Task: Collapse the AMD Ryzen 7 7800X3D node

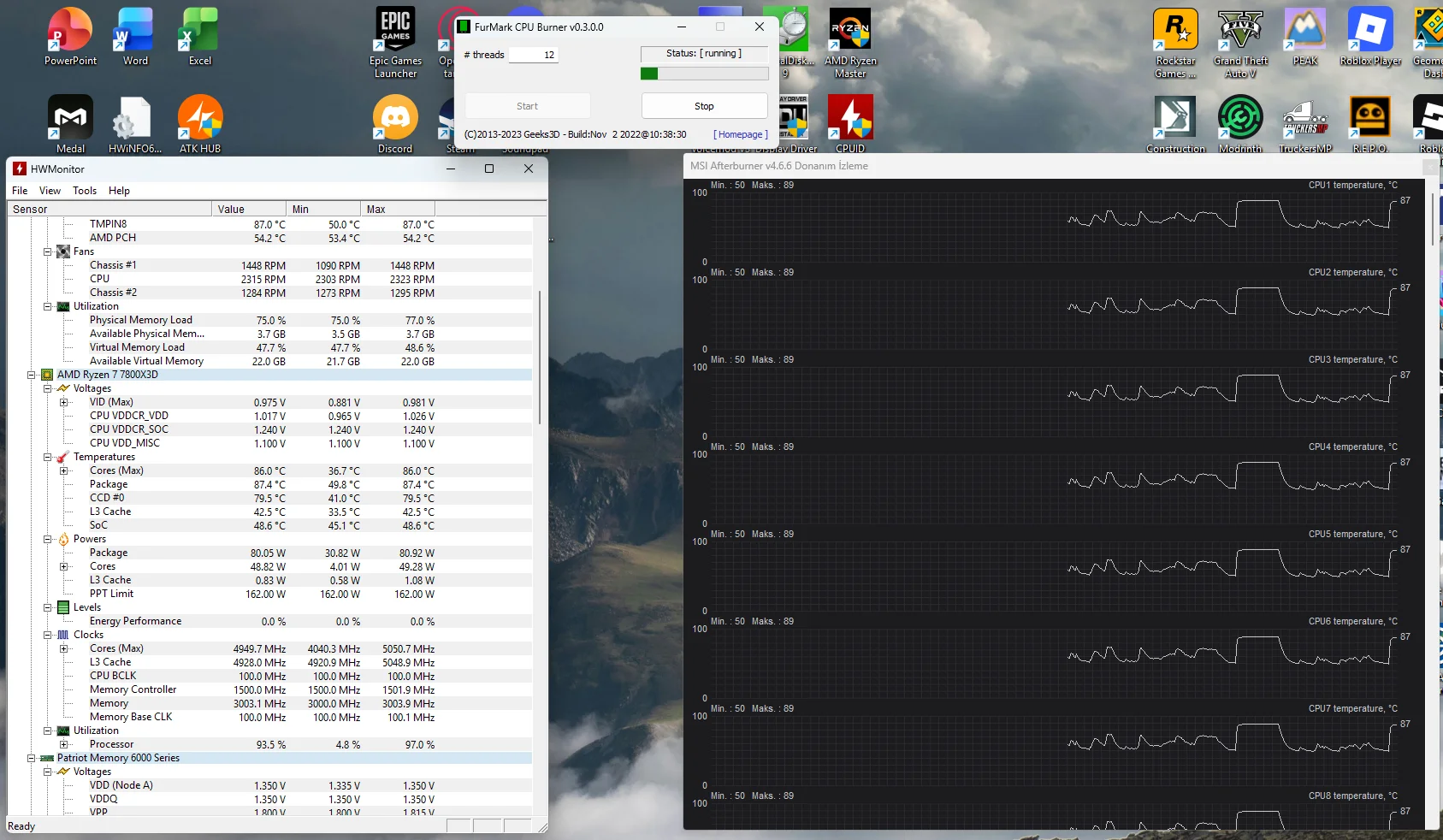Action: coord(32,375)
